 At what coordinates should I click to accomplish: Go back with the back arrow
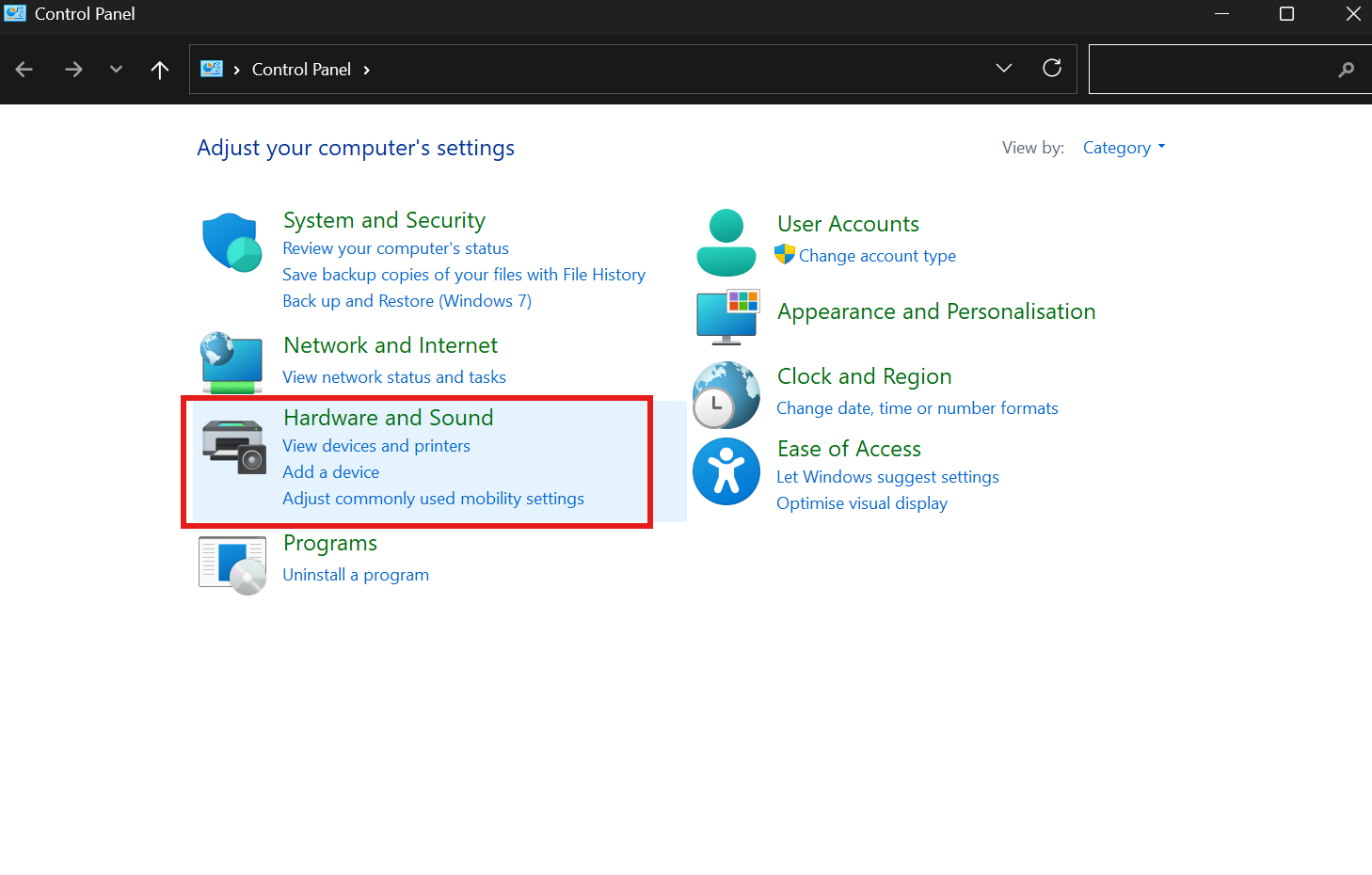tap(24, 70)
